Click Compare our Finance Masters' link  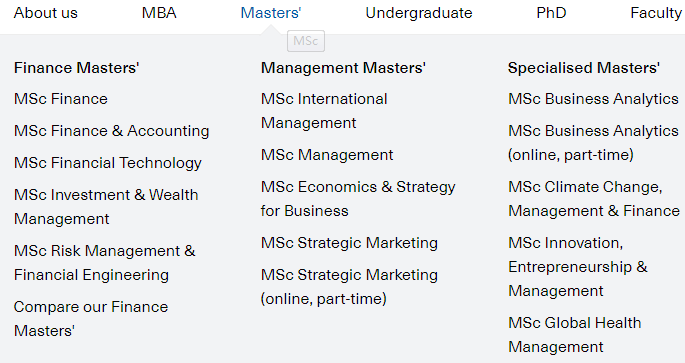(91, 318)
